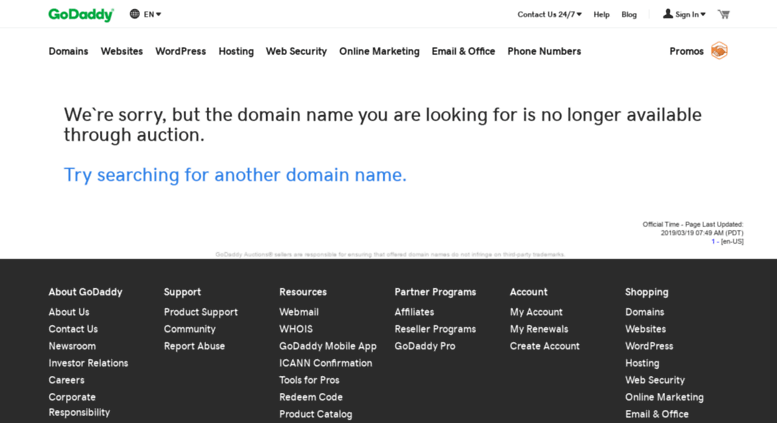777x423 pixels.
Task: Click the '1' link near en-US
Action: pyautogui.click(x=713, y=242)
